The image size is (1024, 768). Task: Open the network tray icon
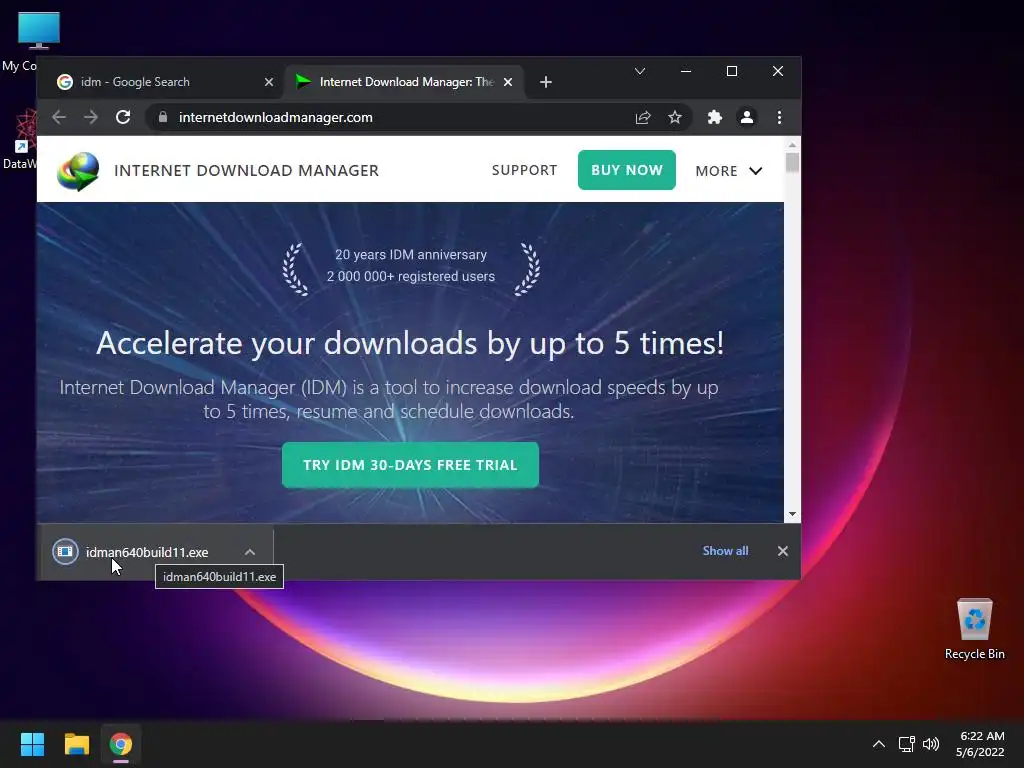pyautogui.click(x=906, y=744)
